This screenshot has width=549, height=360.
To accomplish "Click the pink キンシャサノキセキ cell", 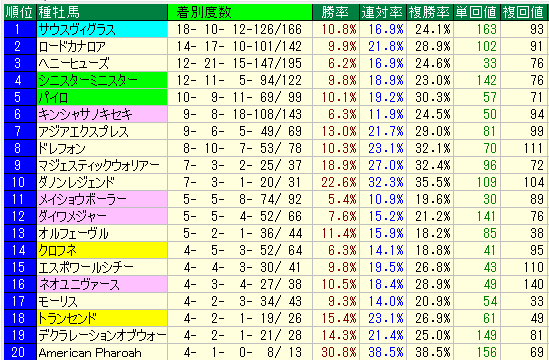I will 102,114.
